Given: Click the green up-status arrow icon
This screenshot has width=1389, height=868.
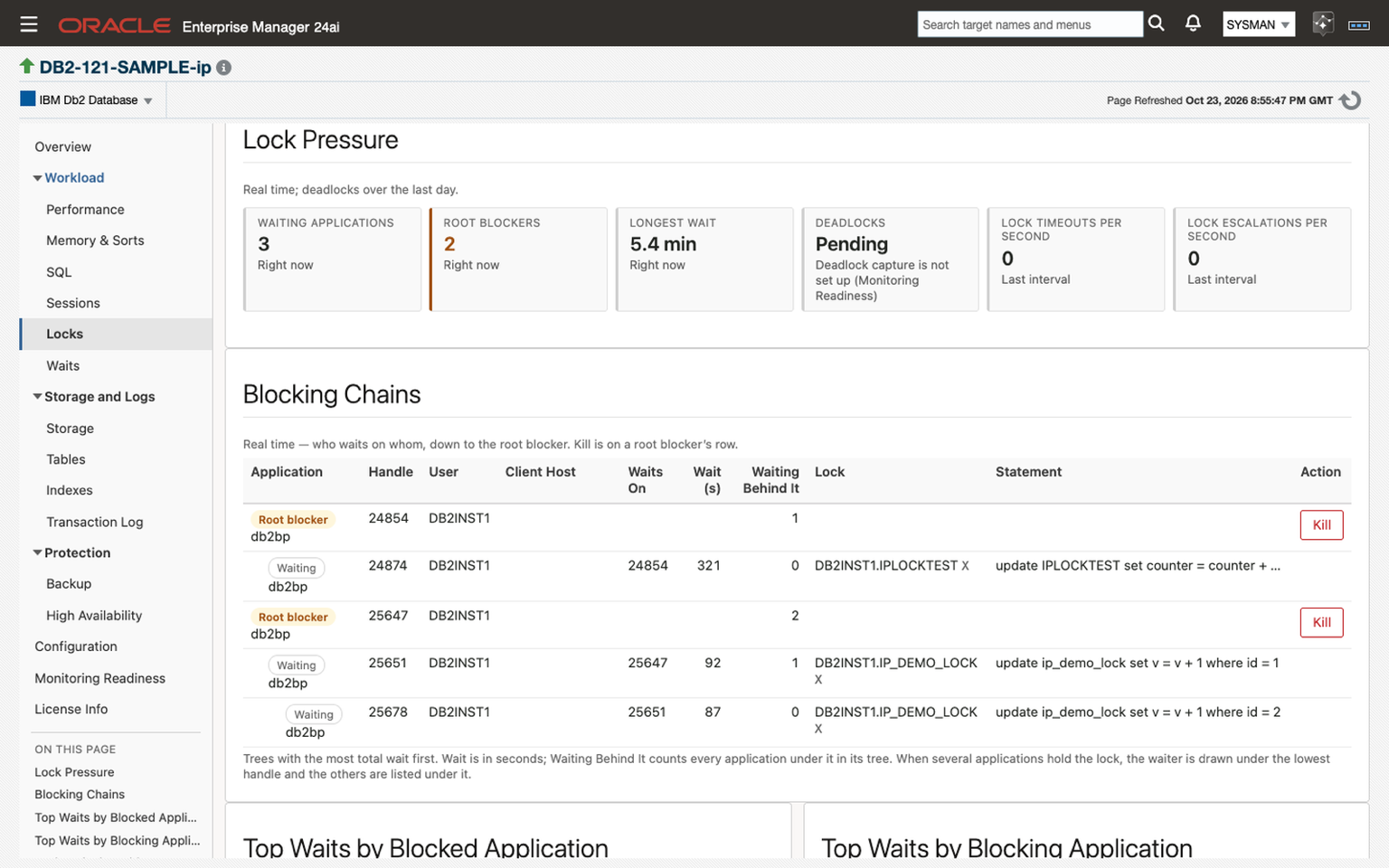Looking at the screenshot, I should [27, 66].
